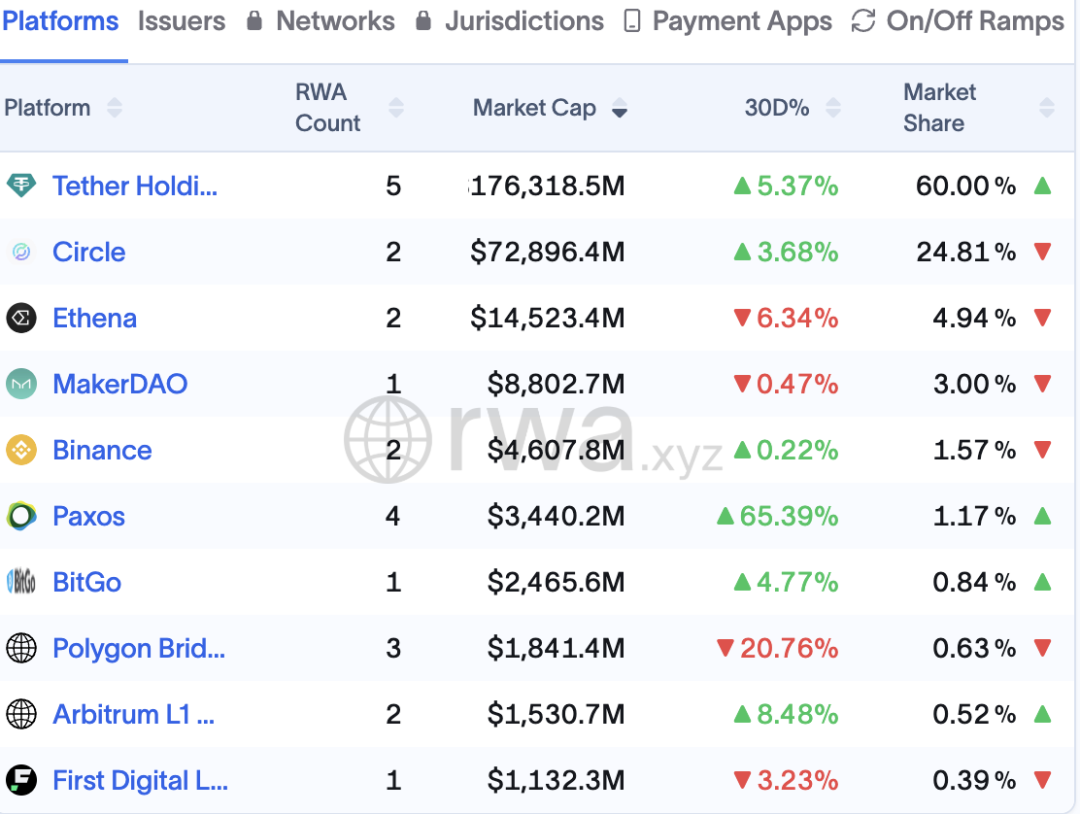The image size is (1080, 814).
Task: Click the Tether Holdings logo icon
Action: pos(21,185)
